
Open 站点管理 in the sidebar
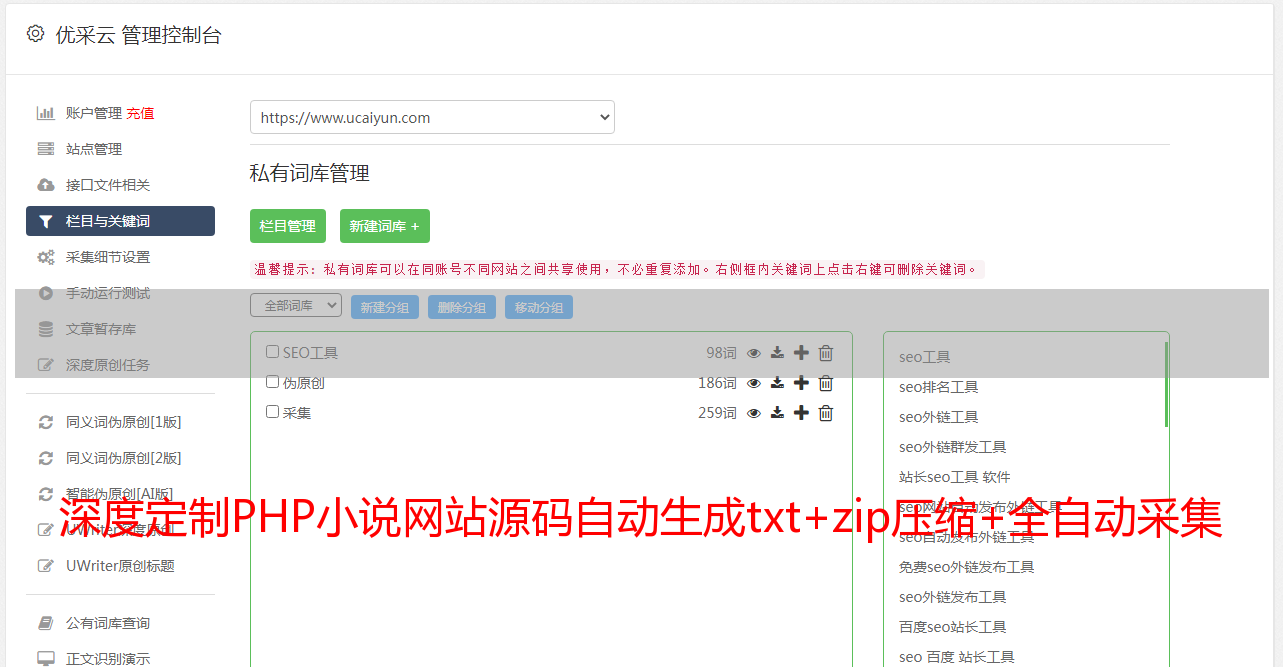coord(94,149)
